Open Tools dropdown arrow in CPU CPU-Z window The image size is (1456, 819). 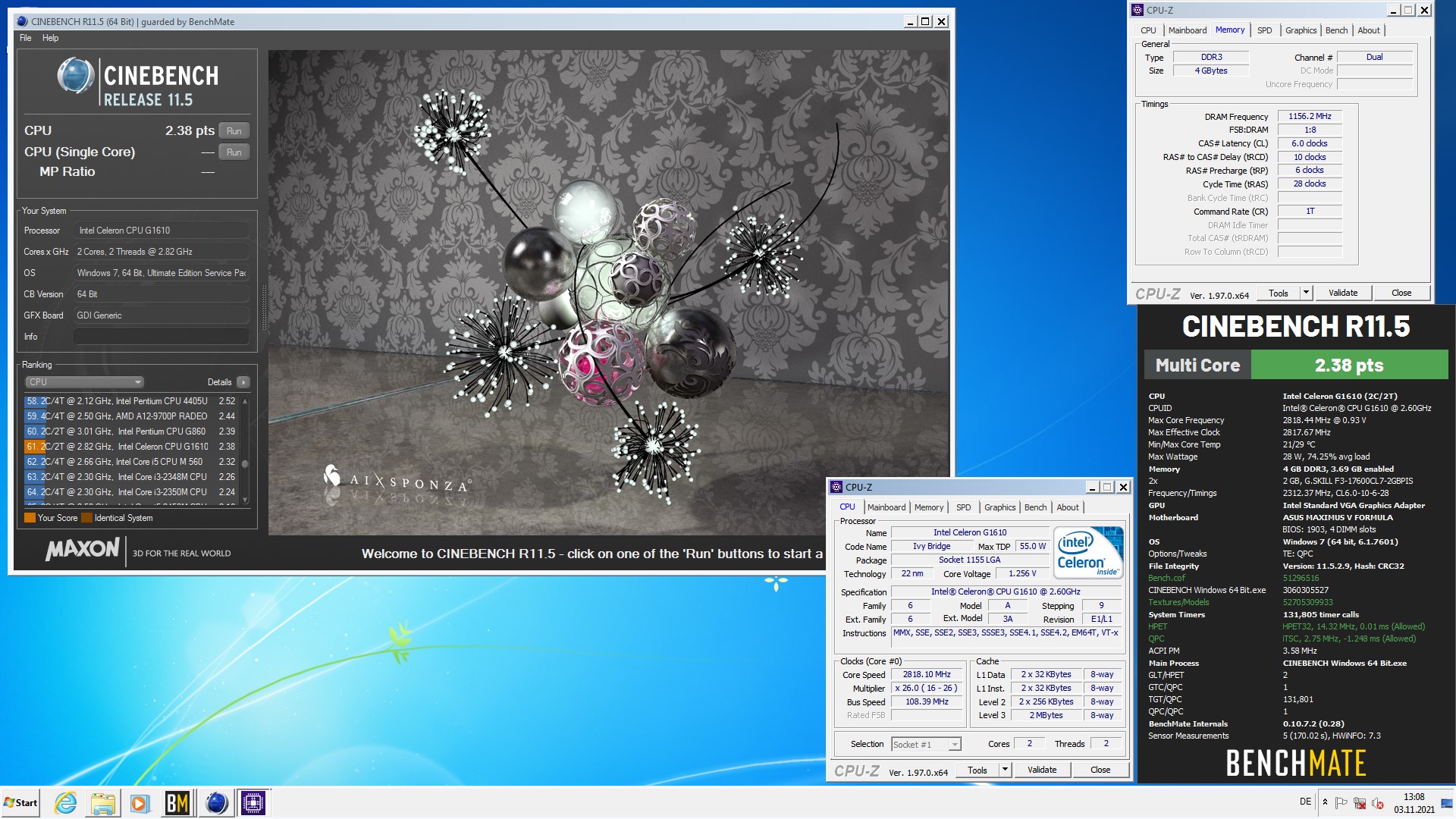[x=1005, y=770]
